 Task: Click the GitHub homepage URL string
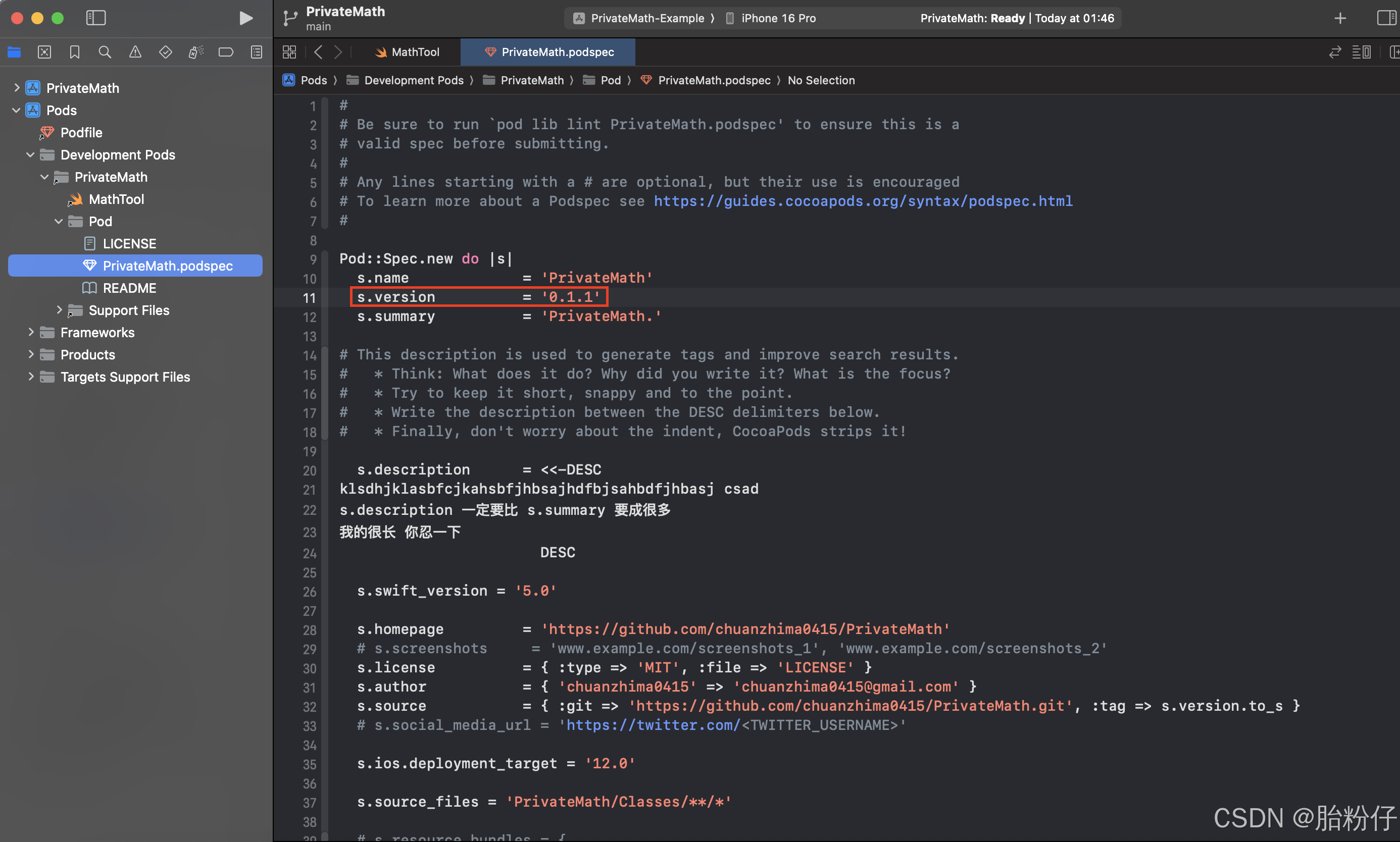[745, 628]
